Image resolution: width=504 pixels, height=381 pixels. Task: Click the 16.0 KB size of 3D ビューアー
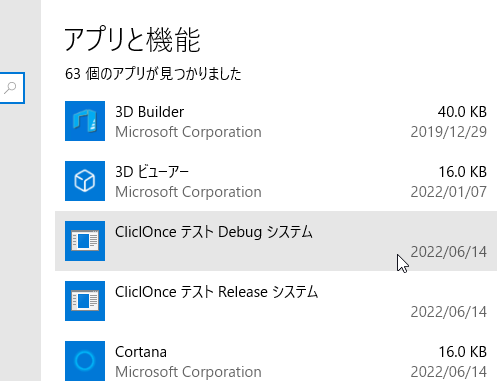(463, 172)
